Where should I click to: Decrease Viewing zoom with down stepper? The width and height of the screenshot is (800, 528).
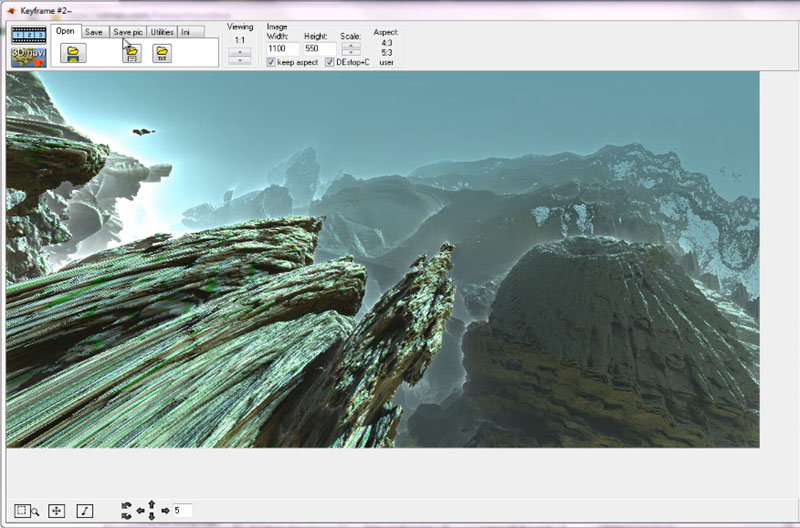click(239, 60)
